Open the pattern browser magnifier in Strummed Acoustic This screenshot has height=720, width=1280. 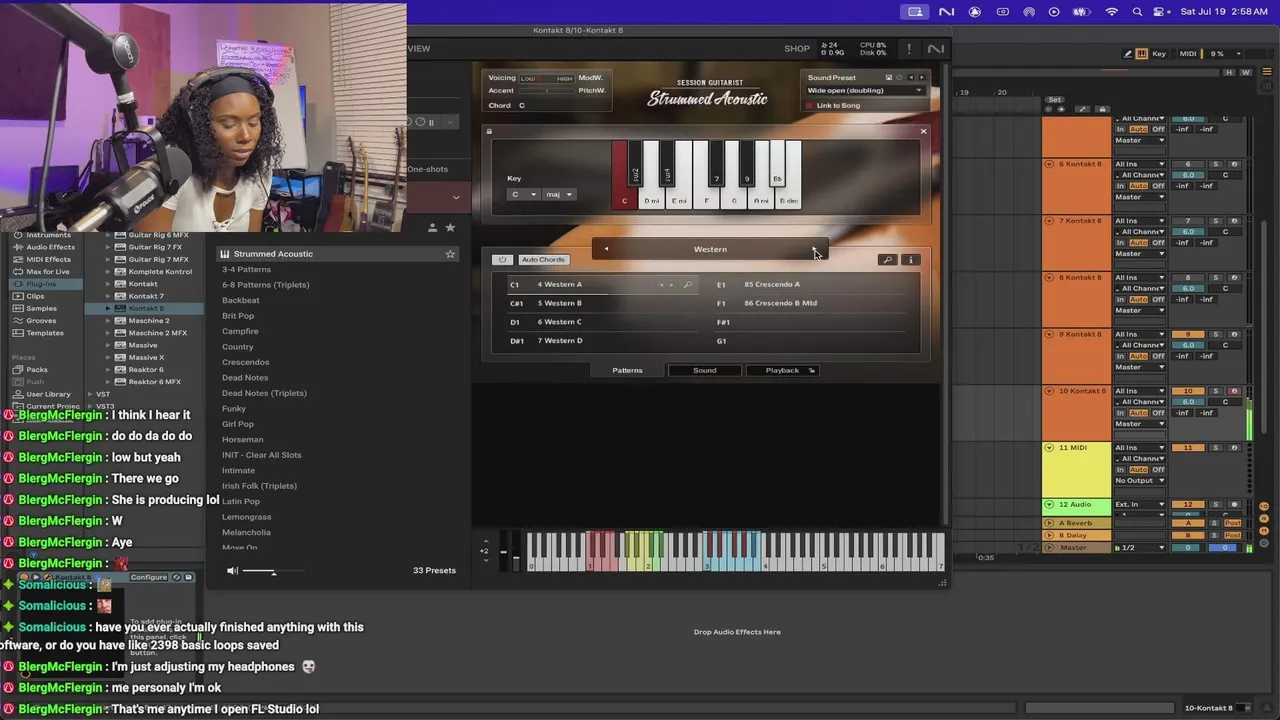pos(887,260)
